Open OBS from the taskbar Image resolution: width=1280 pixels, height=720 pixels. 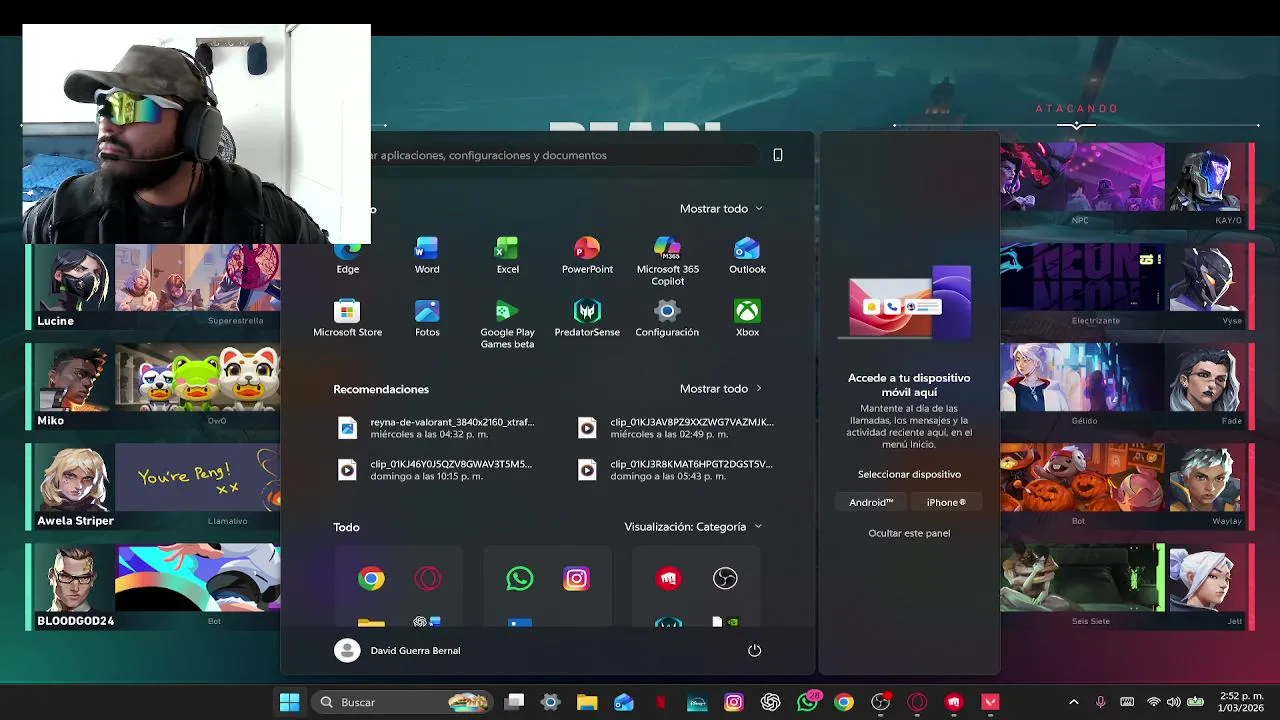coord(880,702)
